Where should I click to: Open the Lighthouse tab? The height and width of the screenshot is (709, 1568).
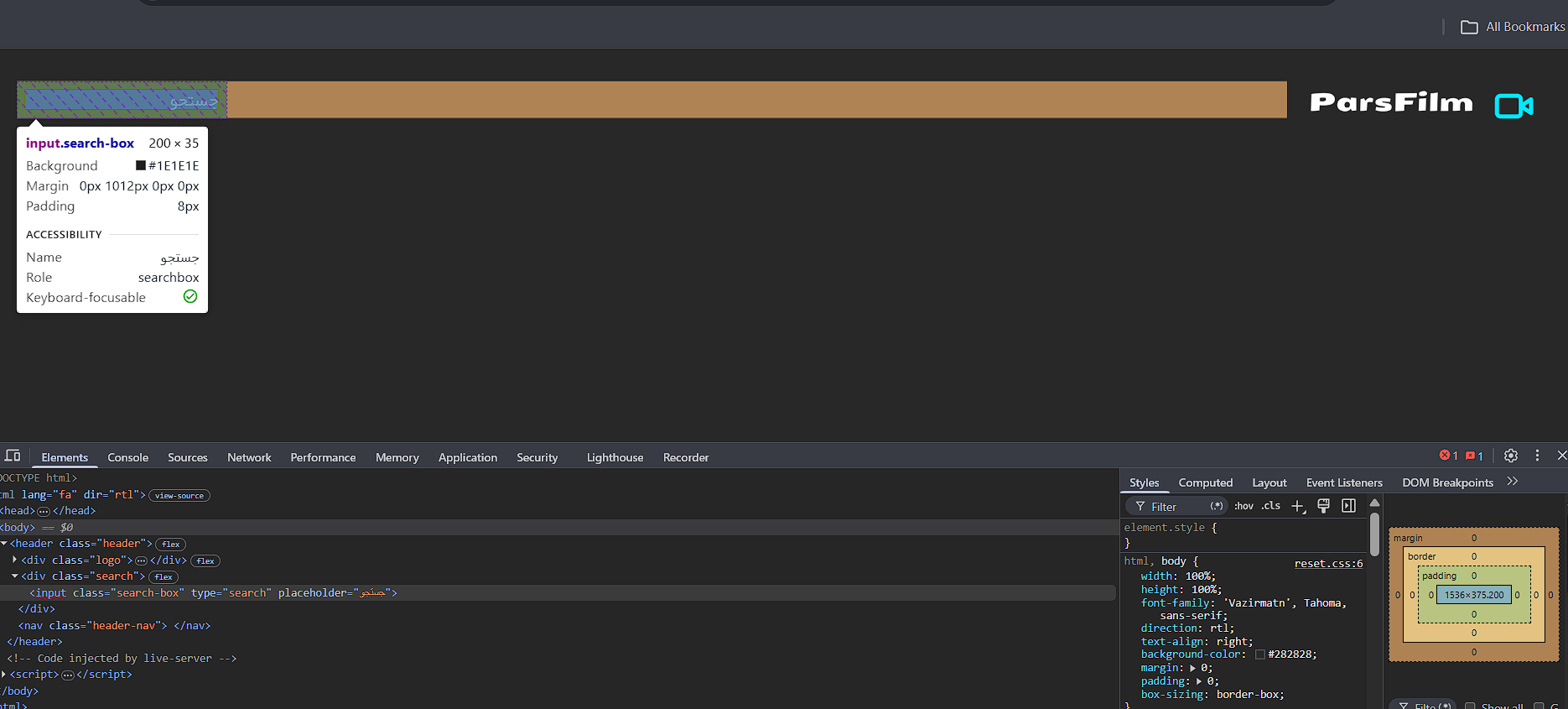[x=615, y=457]
